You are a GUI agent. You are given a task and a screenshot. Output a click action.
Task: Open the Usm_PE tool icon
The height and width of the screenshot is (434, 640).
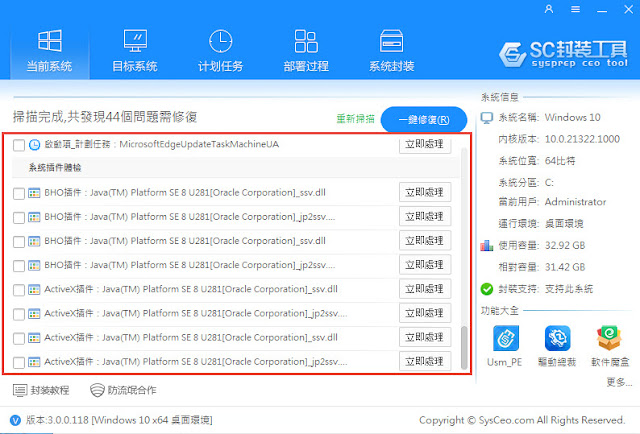coord(506,338)
